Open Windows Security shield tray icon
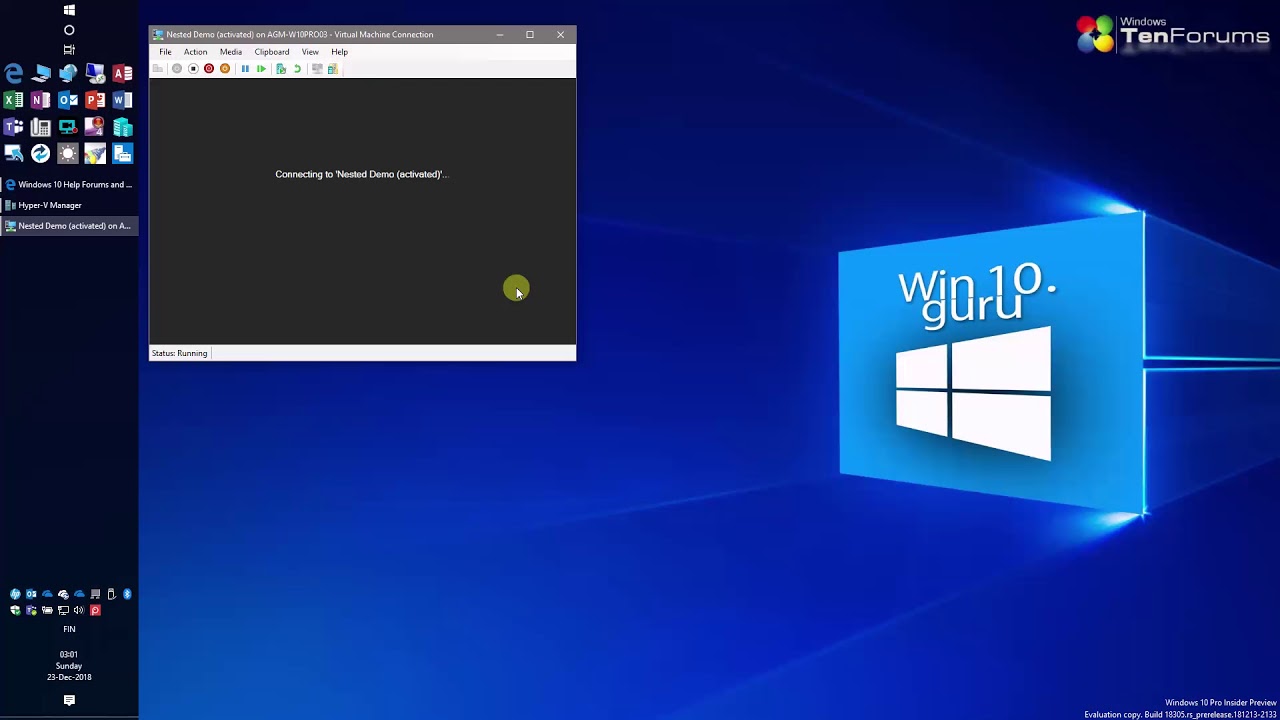The width and height of the screenshot is (1280, 720). pos(15,610)
